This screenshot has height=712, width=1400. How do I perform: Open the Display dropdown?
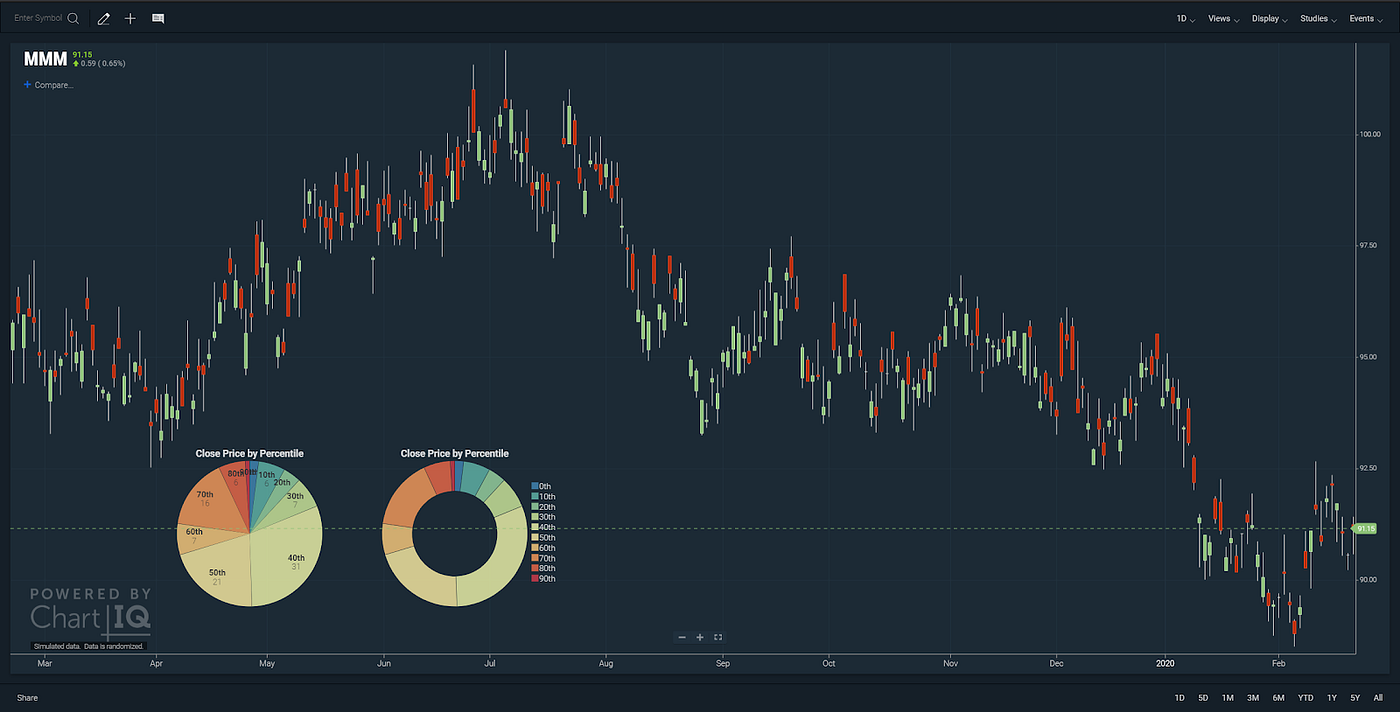coord(1268,18)
